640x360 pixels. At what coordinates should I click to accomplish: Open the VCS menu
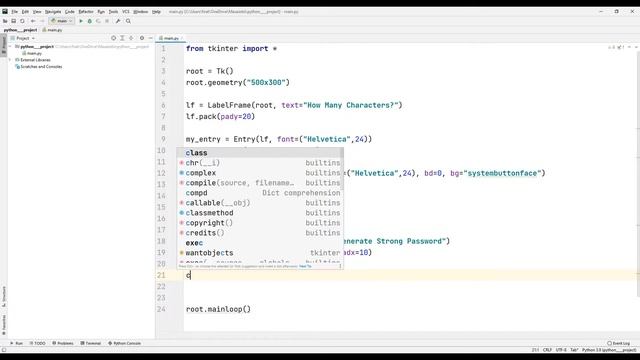coord(126,12)
